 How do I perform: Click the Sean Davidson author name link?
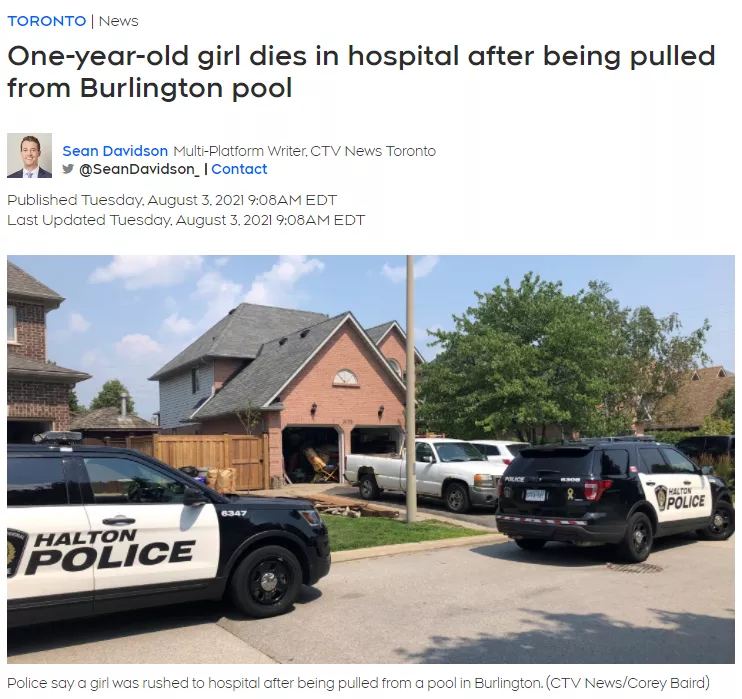click(x=115, y=151)
